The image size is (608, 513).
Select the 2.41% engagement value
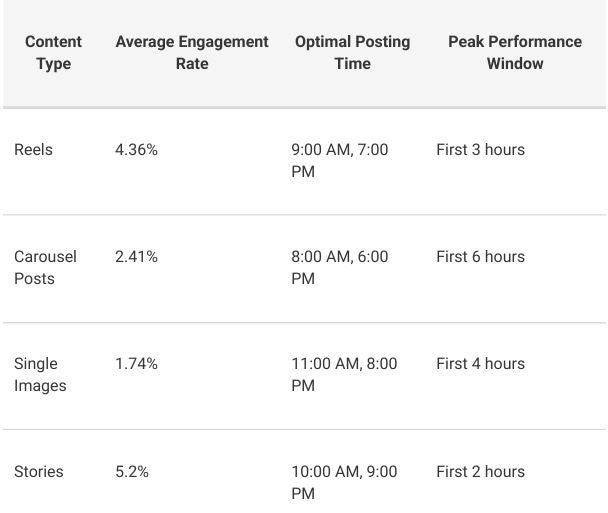tap(136, 257)
